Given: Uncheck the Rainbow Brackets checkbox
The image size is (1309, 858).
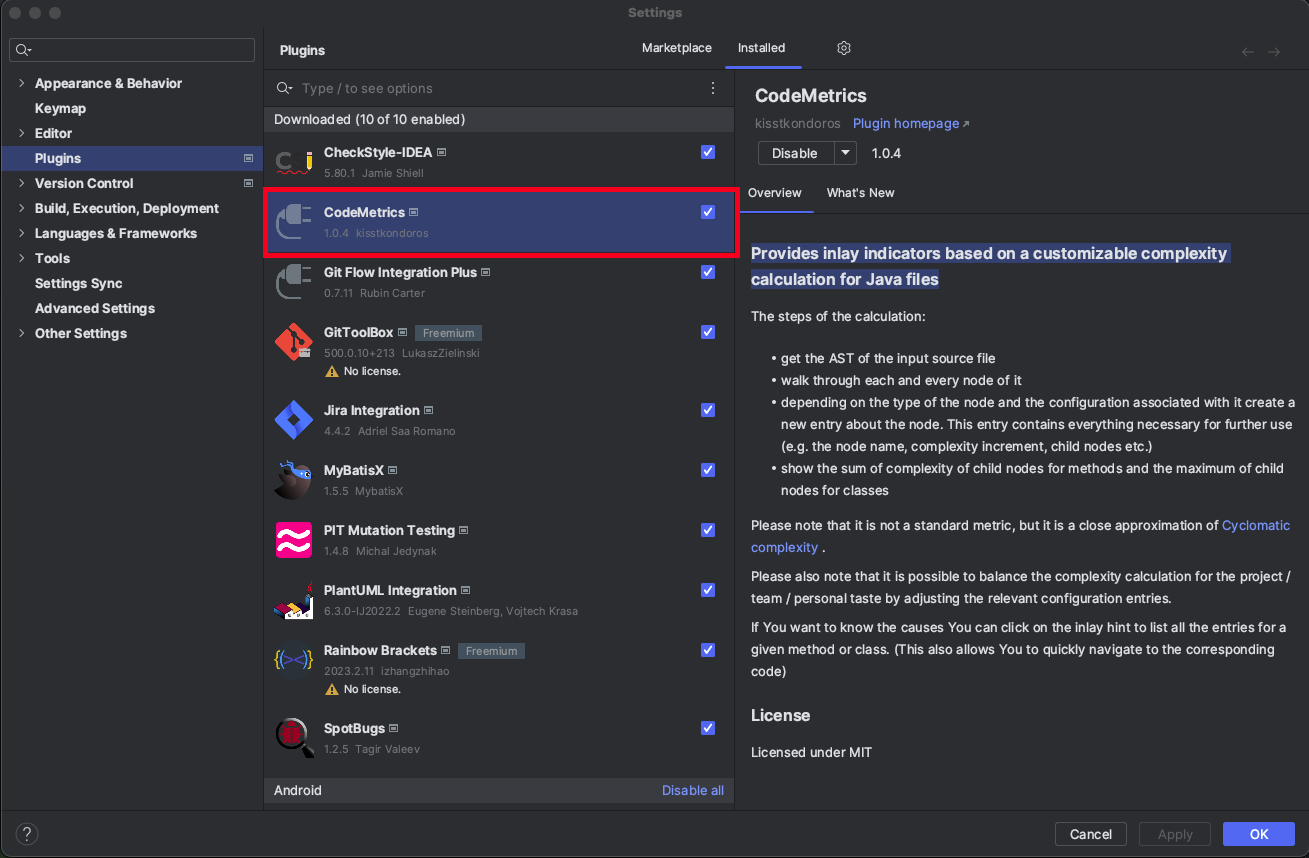Looking at the screenshot, I should point(708,650).
